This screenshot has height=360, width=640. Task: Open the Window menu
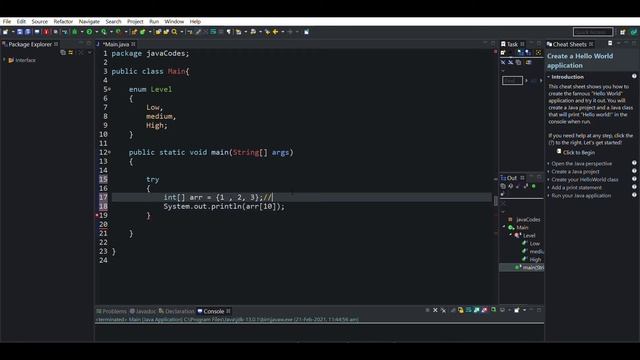click(x=174, y=22)
